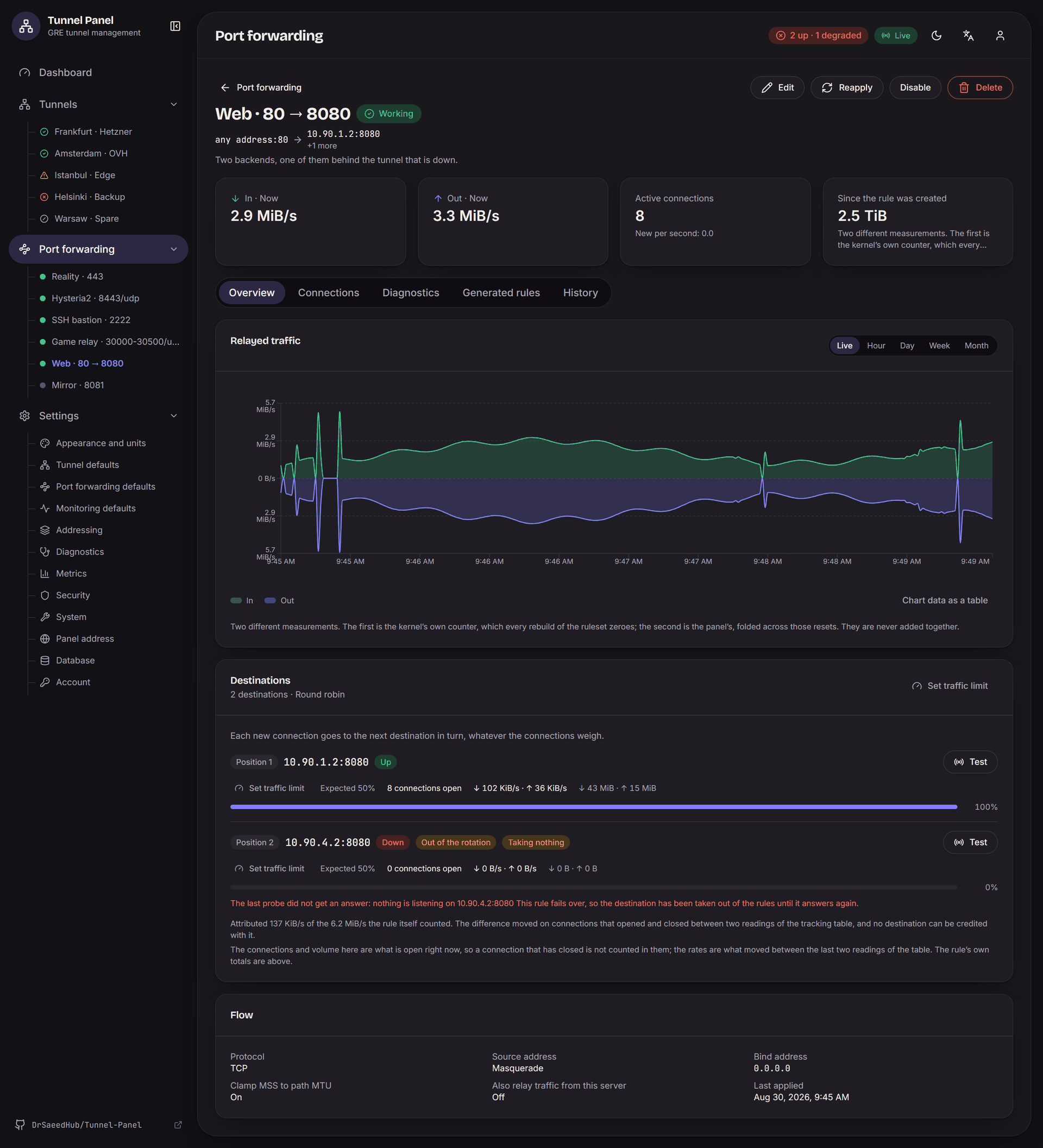The height and width of the screenshot is (1148, 1043).
Task: Click the Disable button
Action: pos(915,87)
